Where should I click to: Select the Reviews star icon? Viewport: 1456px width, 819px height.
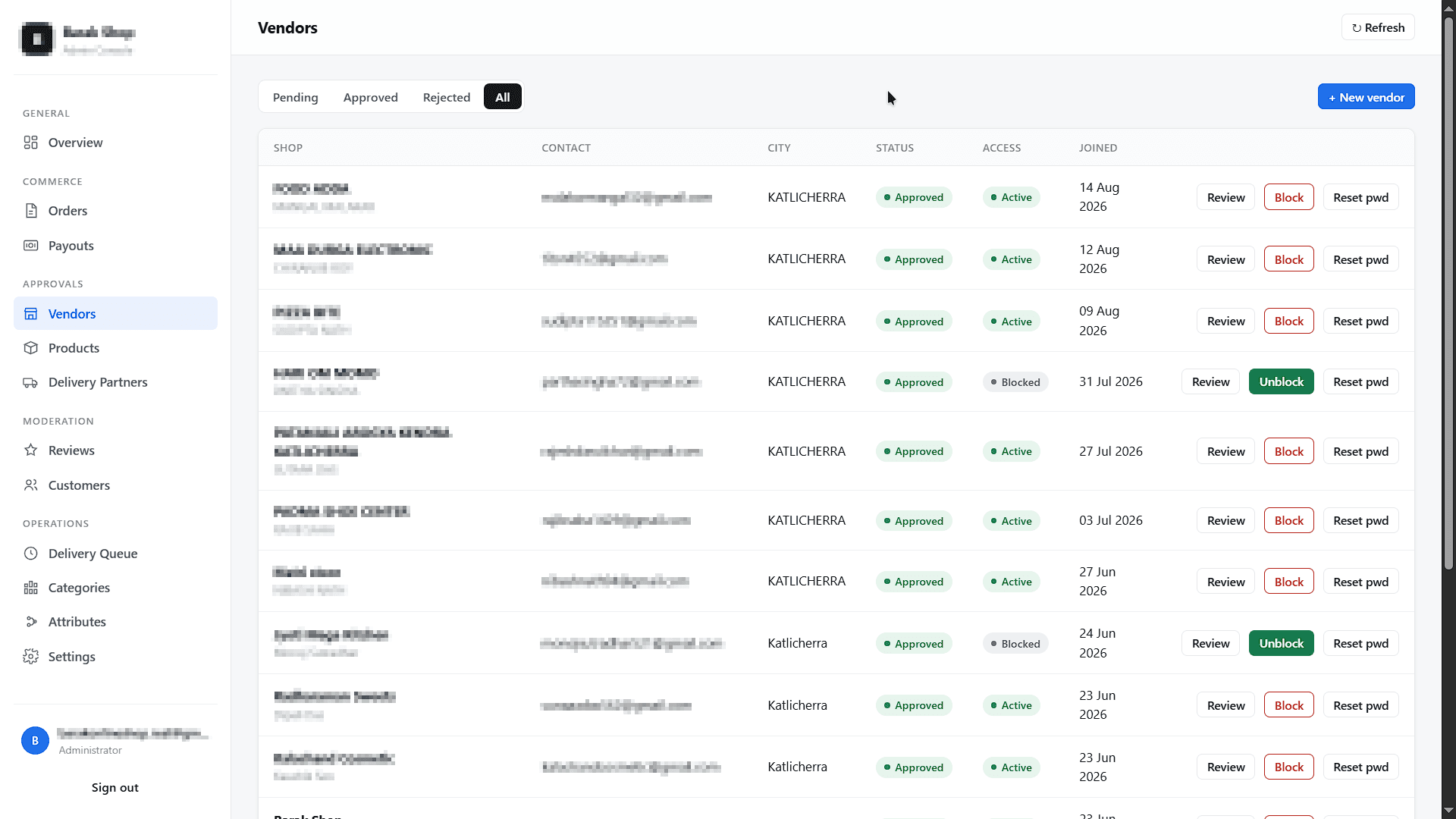pyautogui.click(x=31, y=450)
